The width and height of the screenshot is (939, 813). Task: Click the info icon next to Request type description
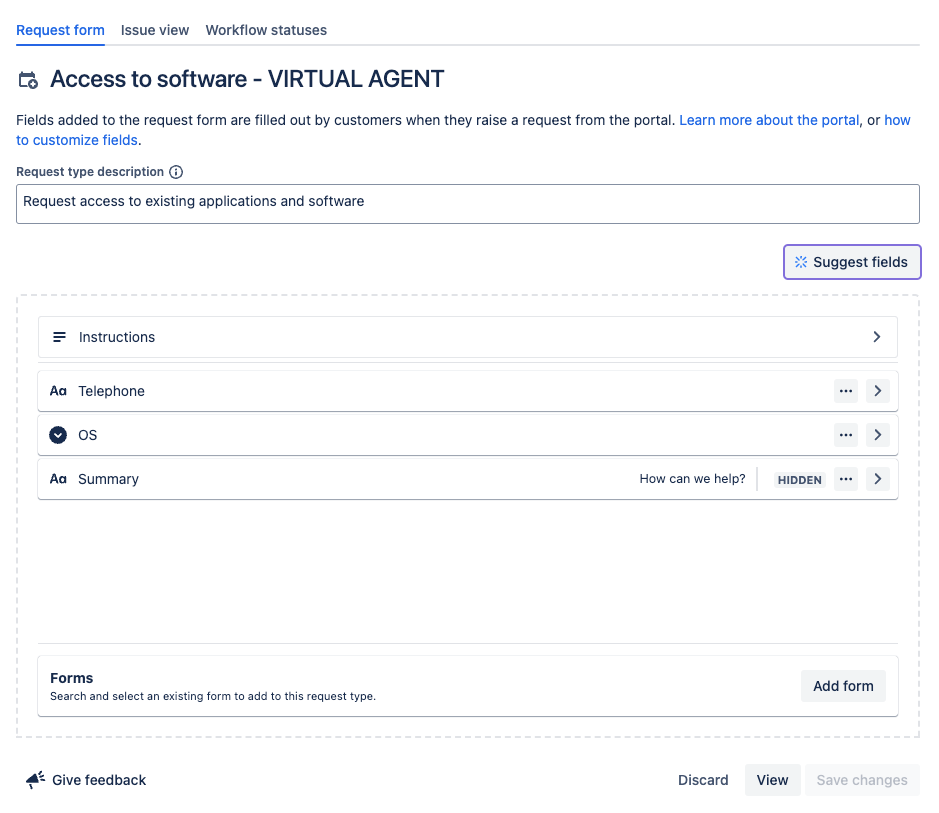[175, 172]
